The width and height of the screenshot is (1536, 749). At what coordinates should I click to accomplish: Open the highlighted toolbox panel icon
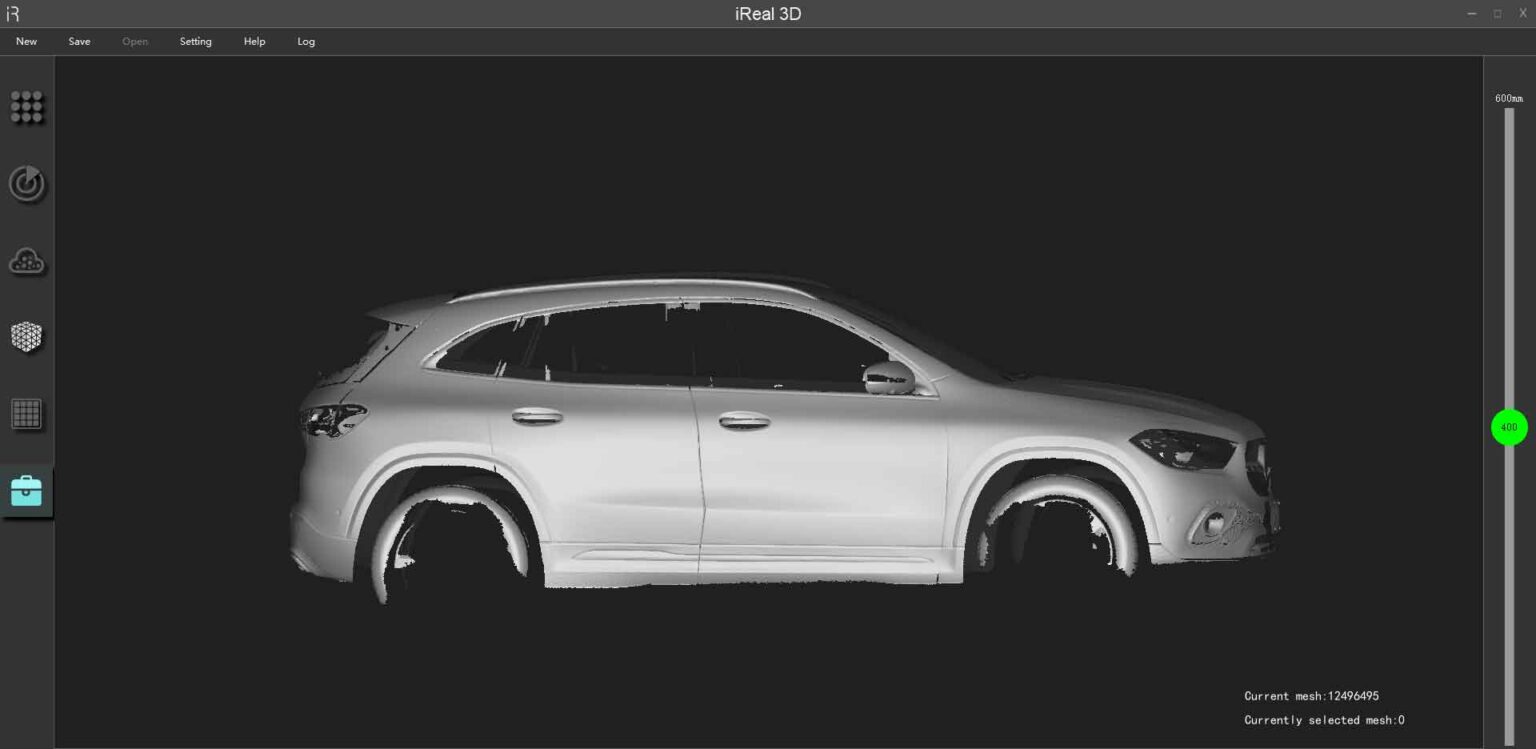(x=27, y=490)
